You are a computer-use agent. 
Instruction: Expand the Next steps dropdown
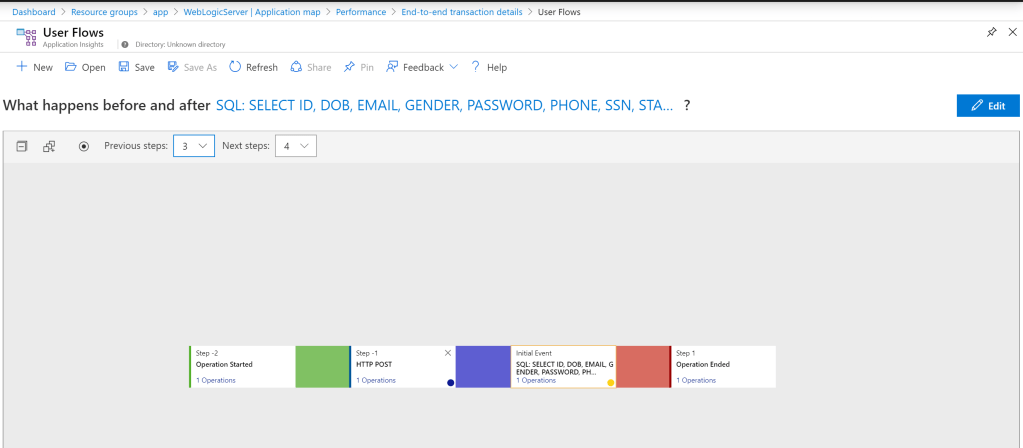295,146
